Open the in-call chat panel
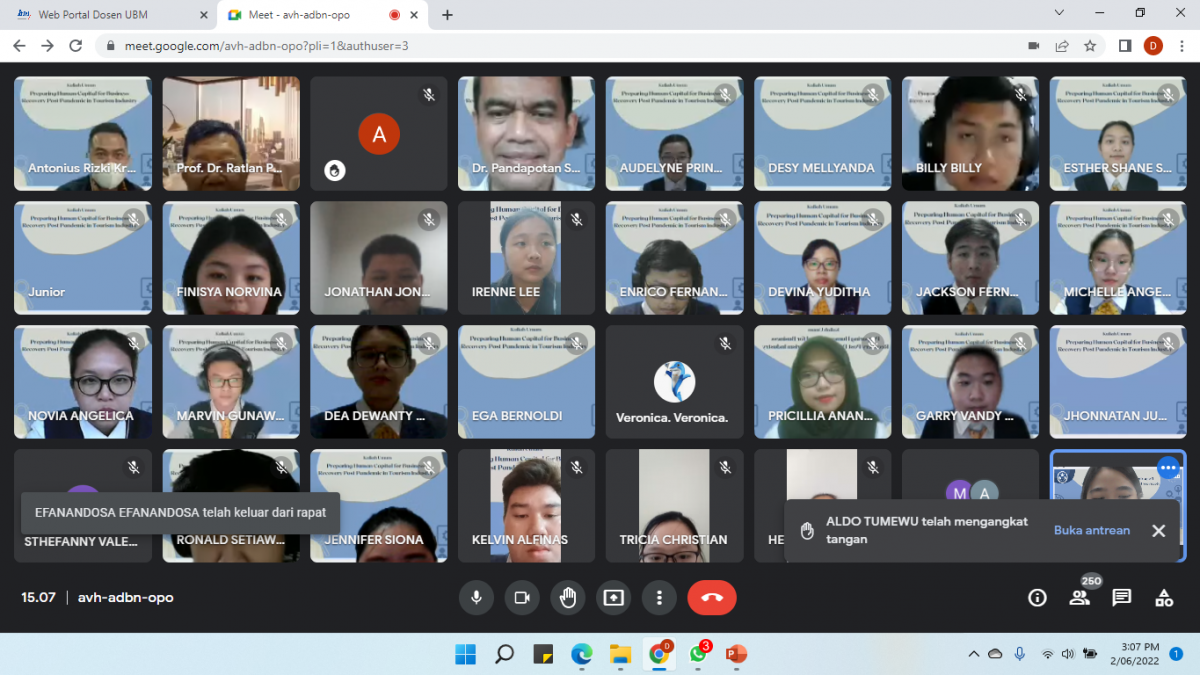 point(1122,598)
